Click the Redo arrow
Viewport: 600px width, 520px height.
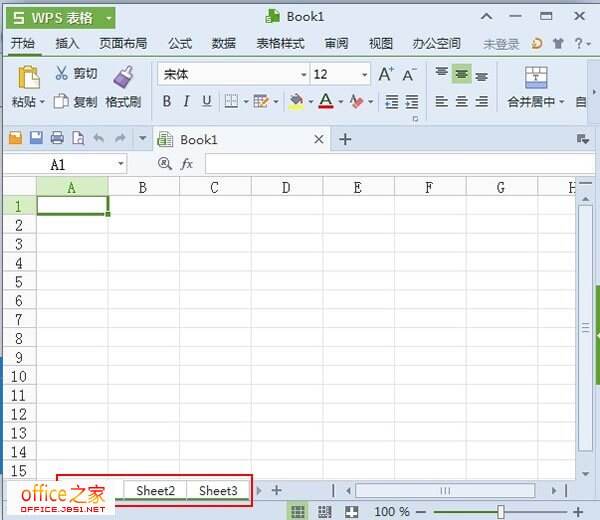tap(120, 138)
